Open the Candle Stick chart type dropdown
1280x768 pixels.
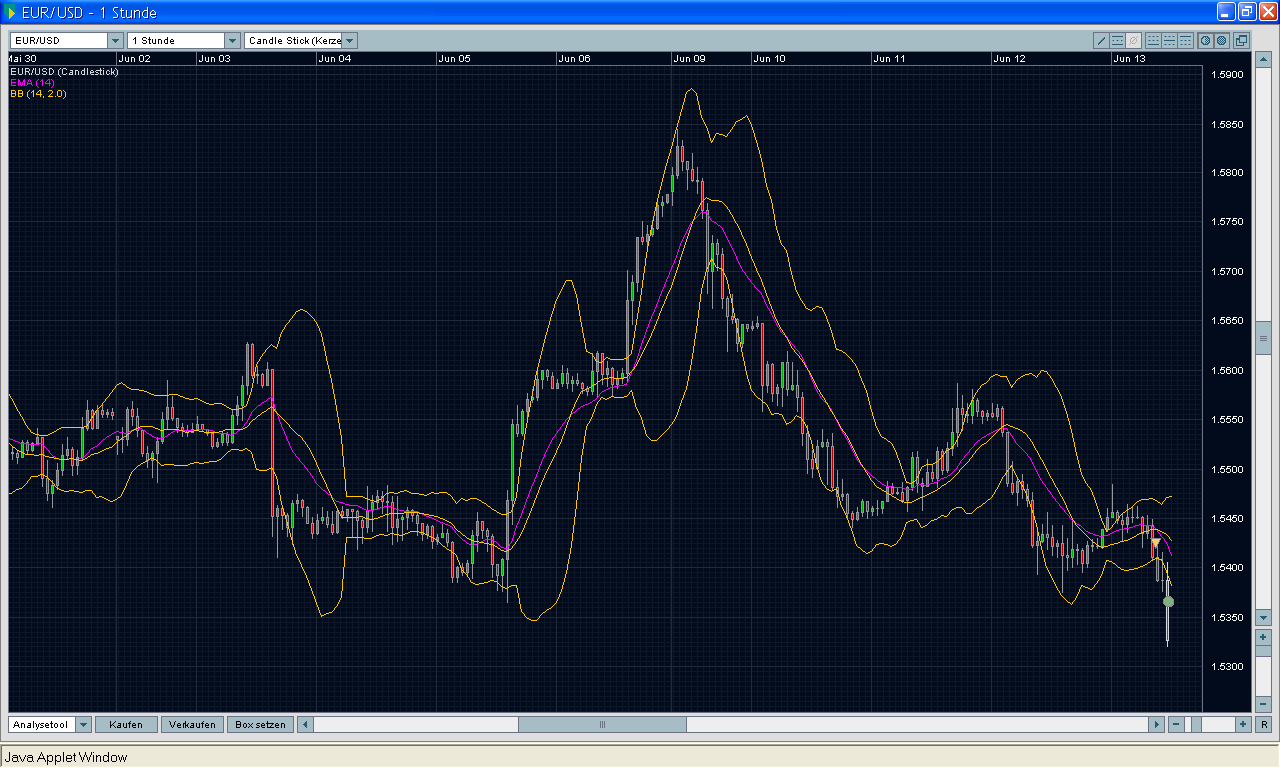349,41
